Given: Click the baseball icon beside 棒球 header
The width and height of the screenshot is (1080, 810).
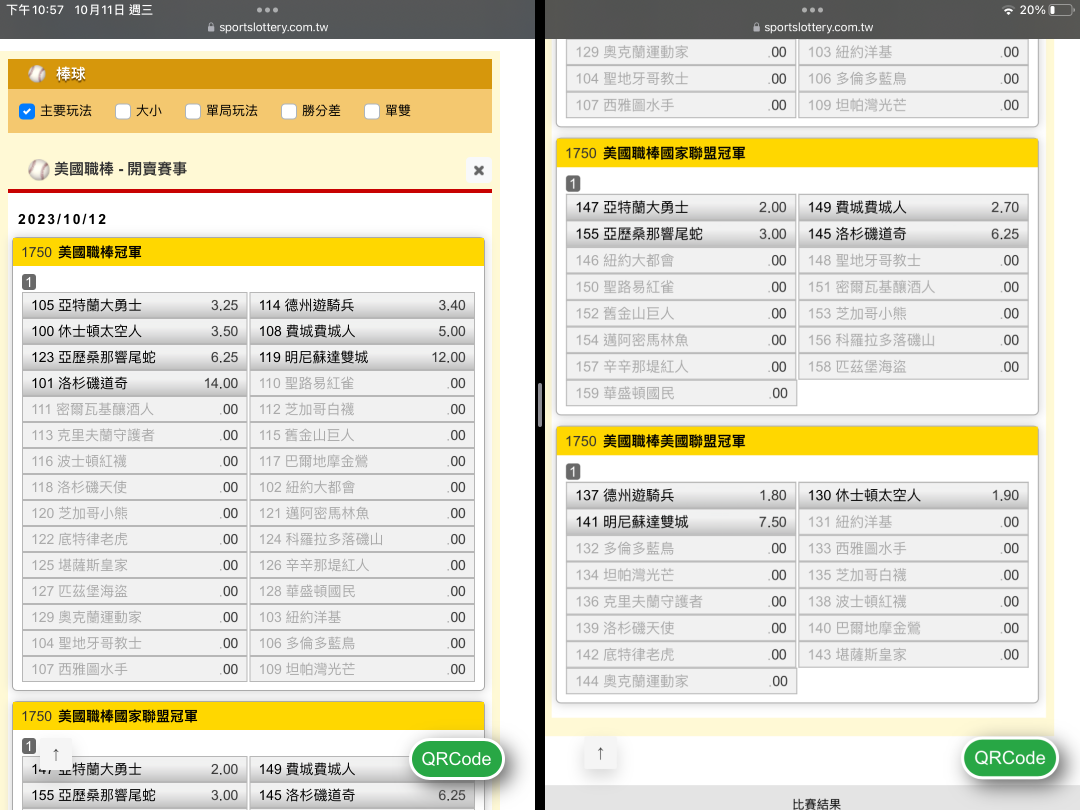Looking at the screenshot, I should coord(37,74).
